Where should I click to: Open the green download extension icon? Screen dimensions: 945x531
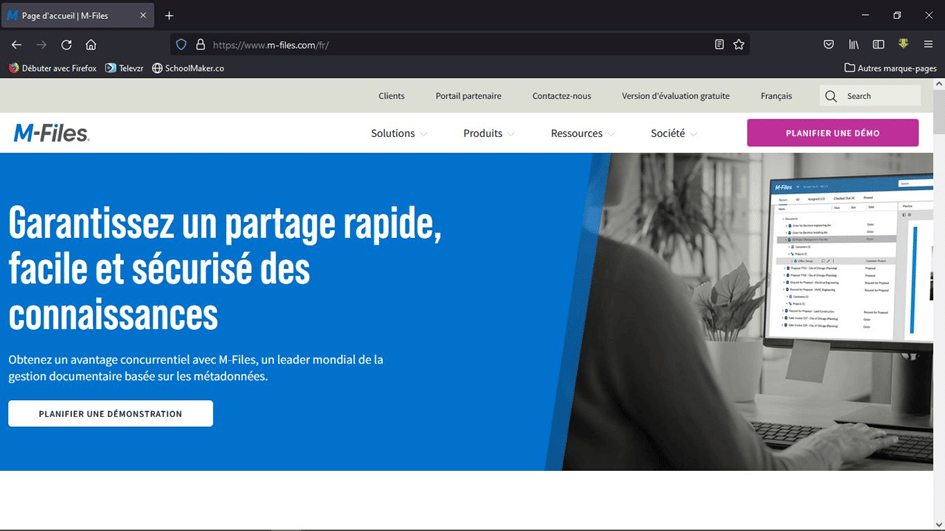coord(903,44)
